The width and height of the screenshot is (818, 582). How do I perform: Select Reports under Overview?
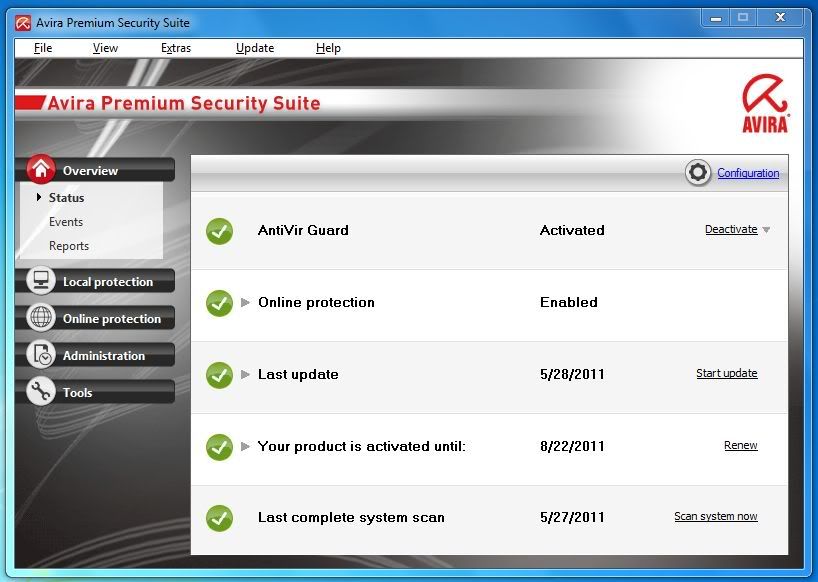click(x=69, y=246)
